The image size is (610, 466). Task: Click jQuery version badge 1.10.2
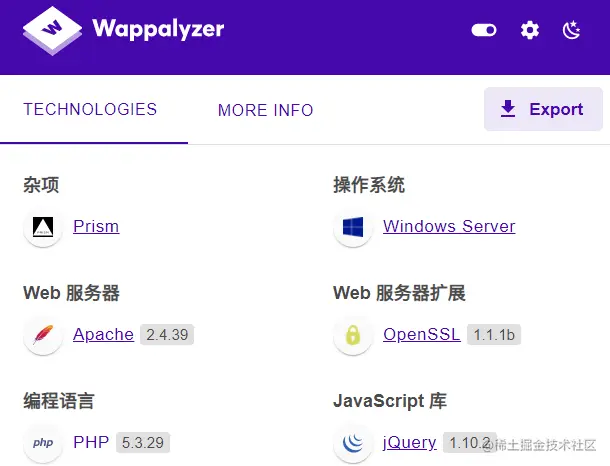click(x=470, y=443)
